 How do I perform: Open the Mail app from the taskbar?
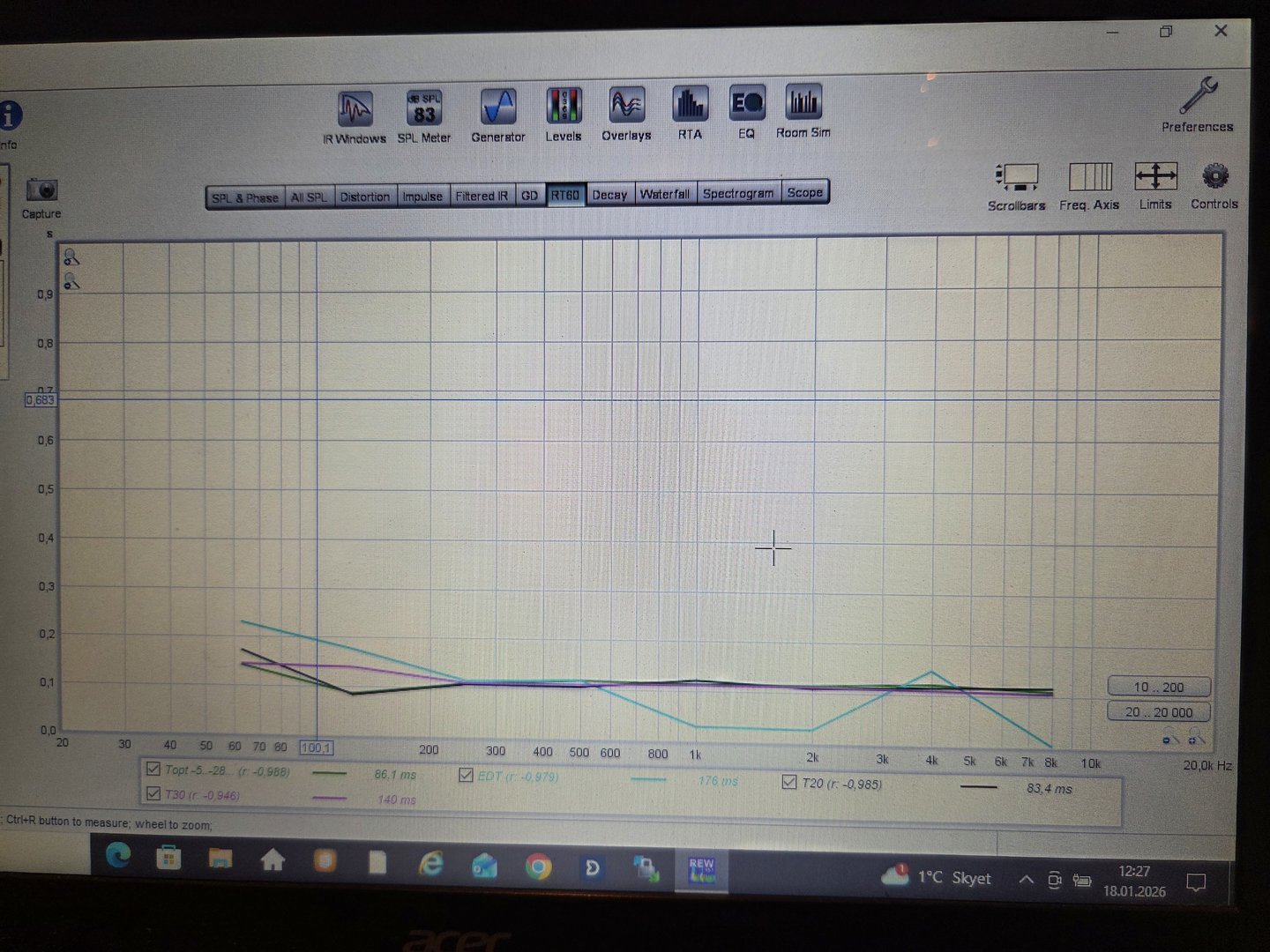coord(484,866)
